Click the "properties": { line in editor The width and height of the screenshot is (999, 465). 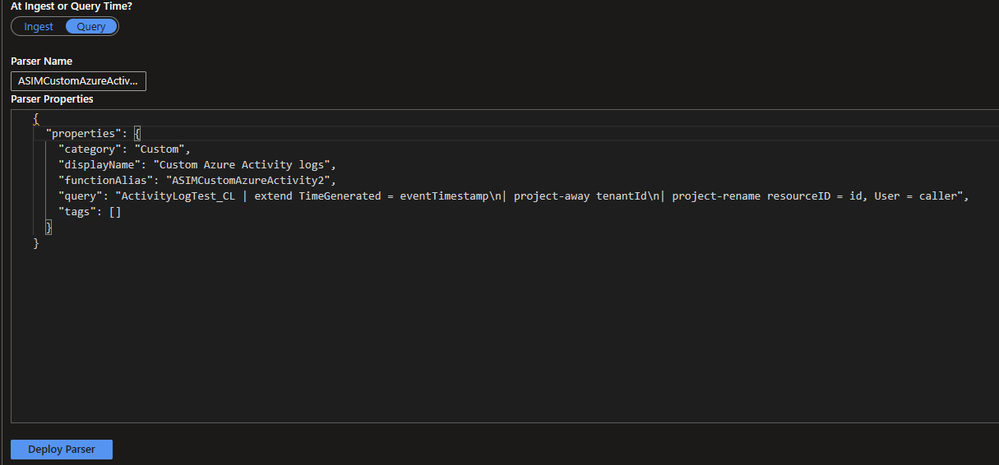tap(93, 133)
